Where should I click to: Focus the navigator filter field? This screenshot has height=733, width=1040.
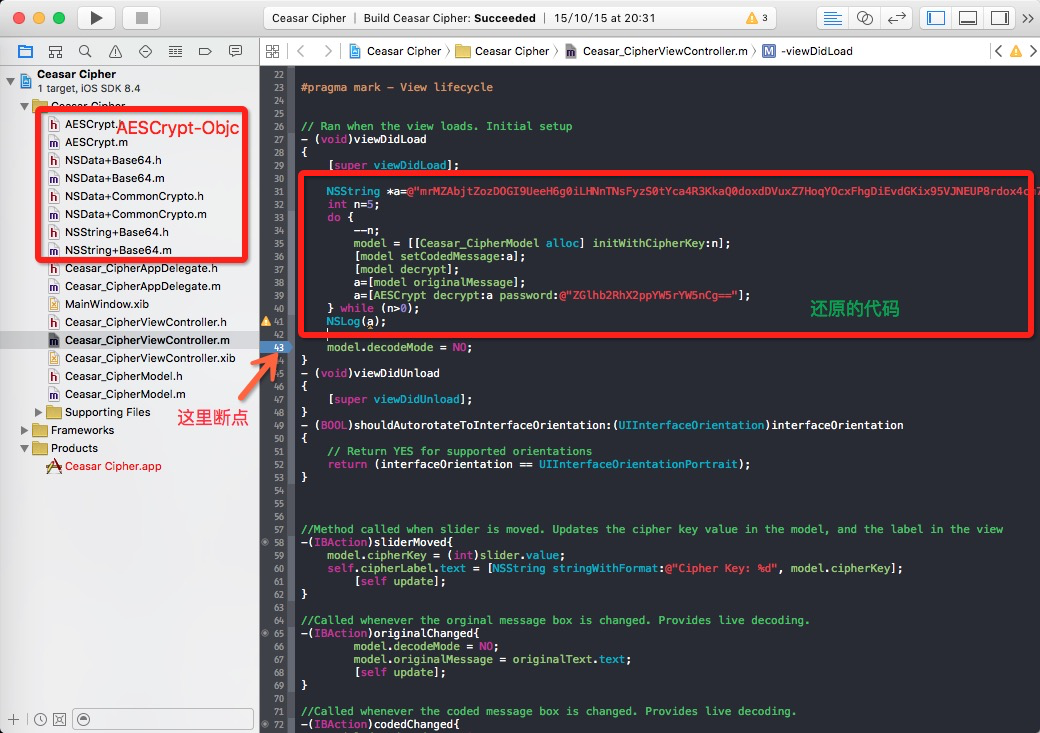pyautogui.click(x=162, y=719)
